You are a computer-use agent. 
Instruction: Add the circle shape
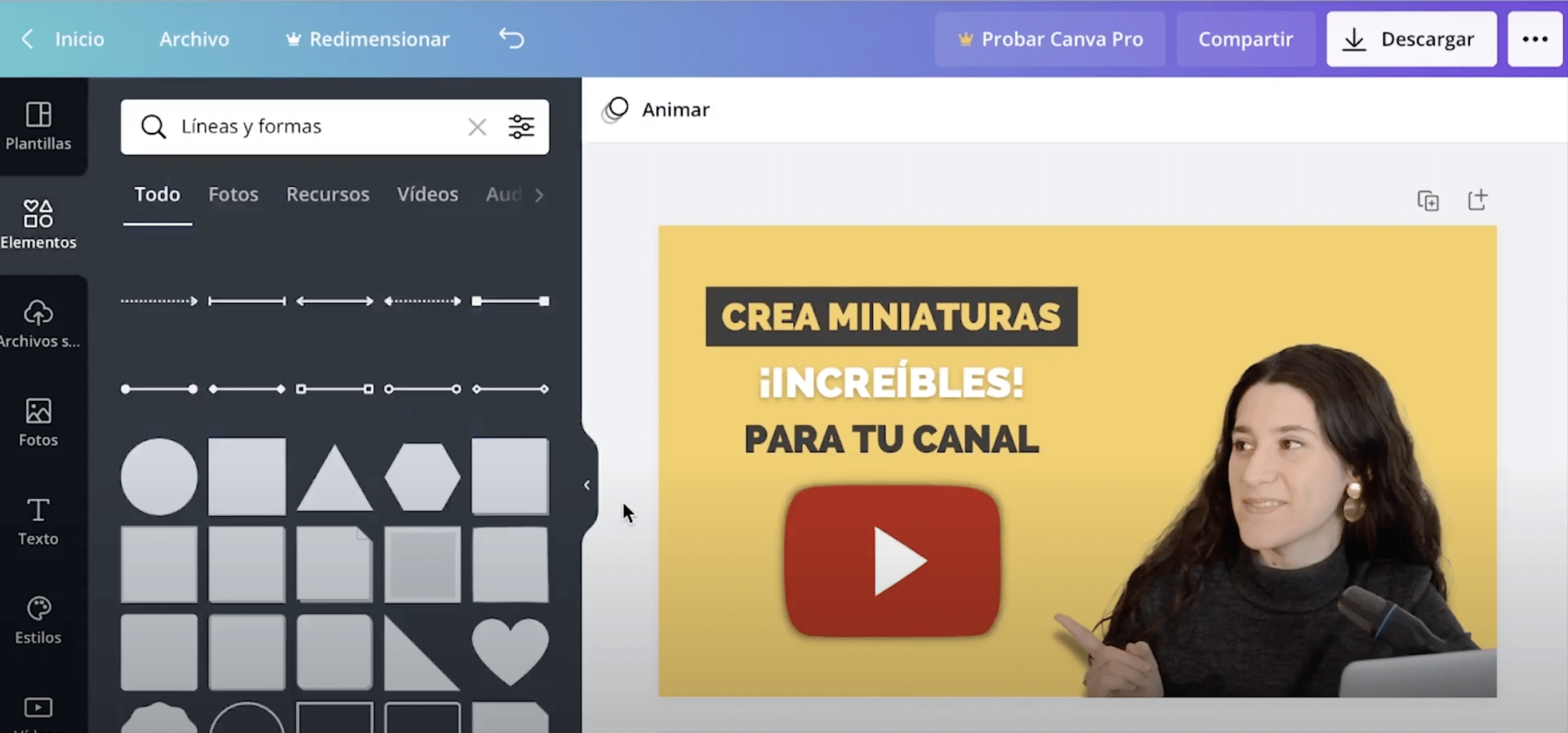159,476
